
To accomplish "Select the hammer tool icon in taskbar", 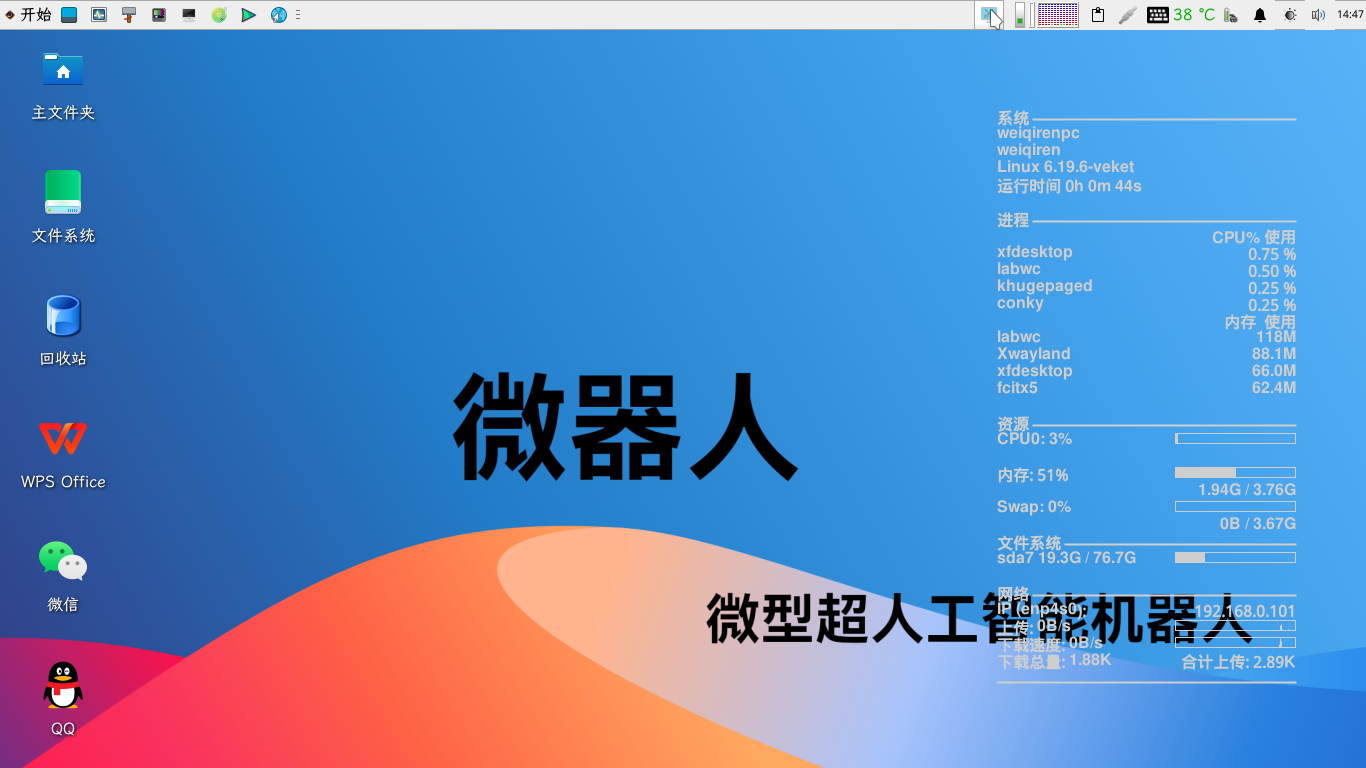I will (x=127, y=14).
